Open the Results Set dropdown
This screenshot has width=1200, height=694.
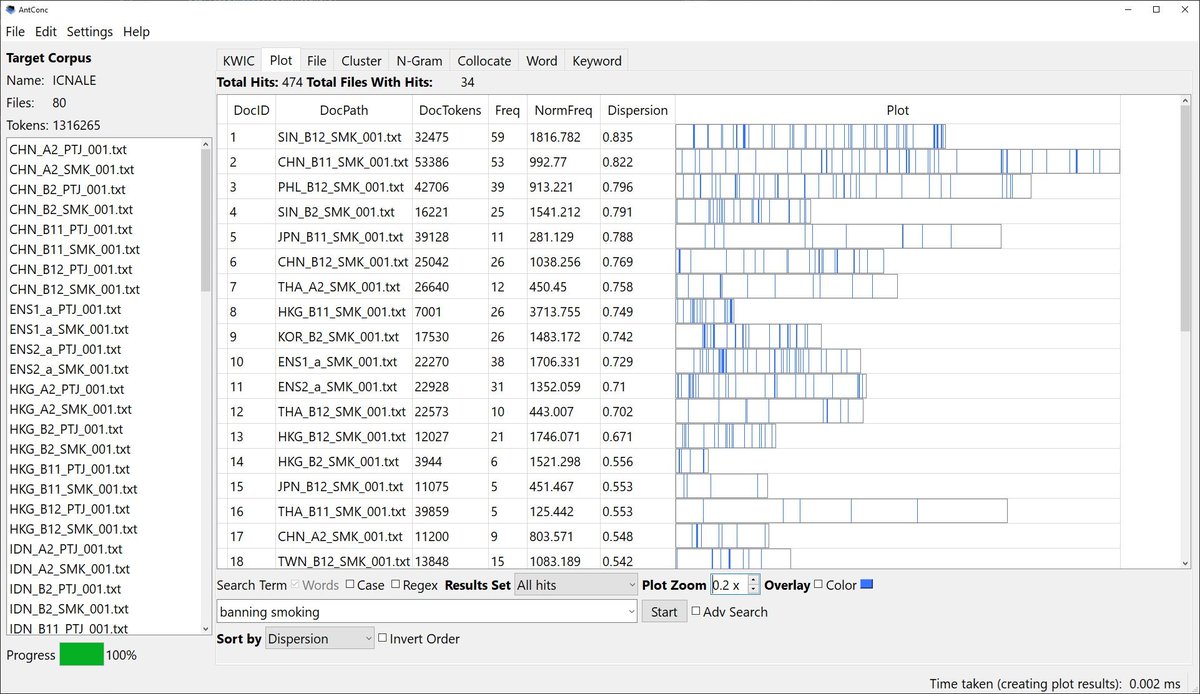[575, 585]
